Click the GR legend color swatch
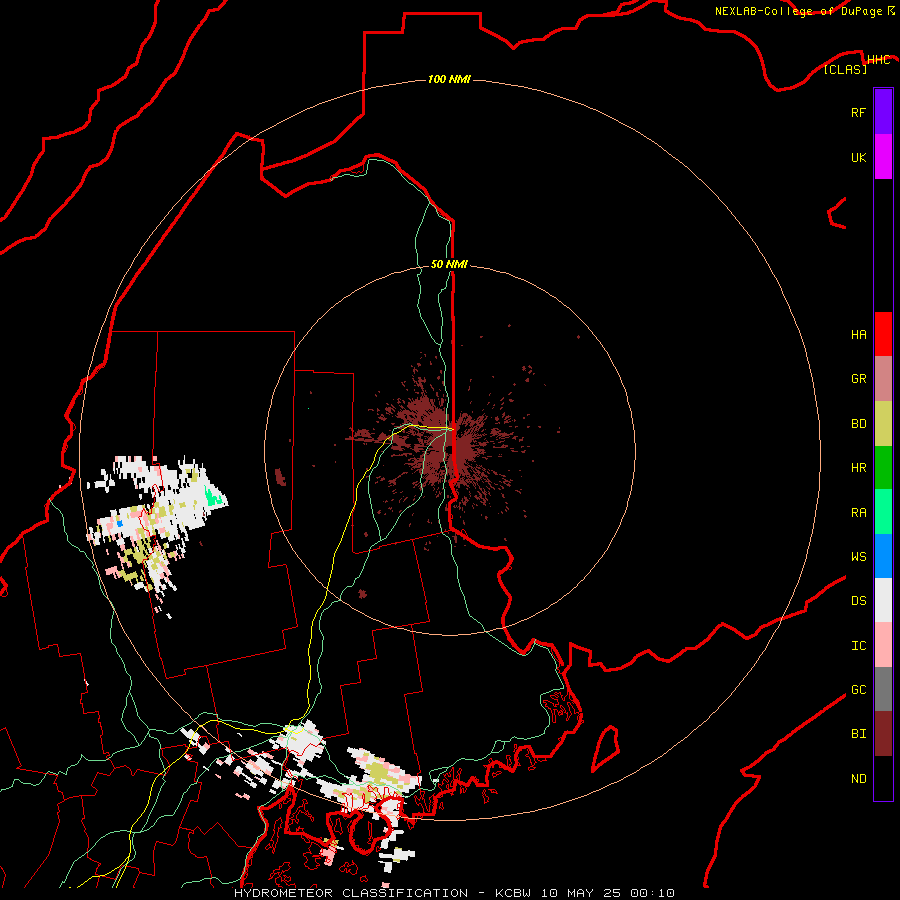Image resolution: width=900 pixels, height=900 pixels. click(x=883, y=379)
